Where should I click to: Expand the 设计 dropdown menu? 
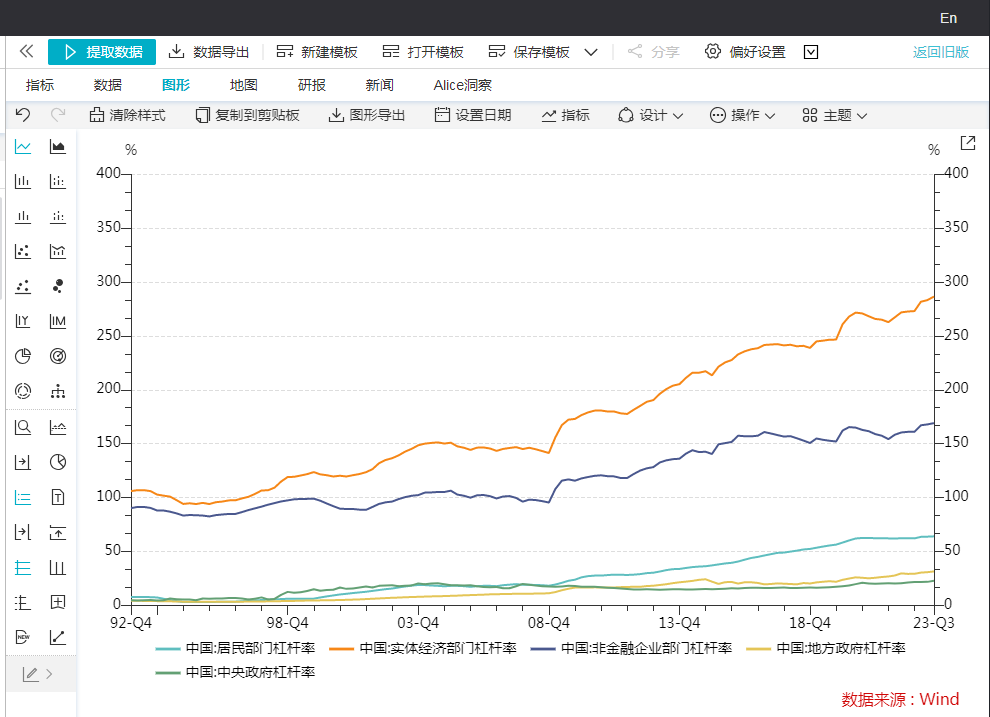click(651, 115)
